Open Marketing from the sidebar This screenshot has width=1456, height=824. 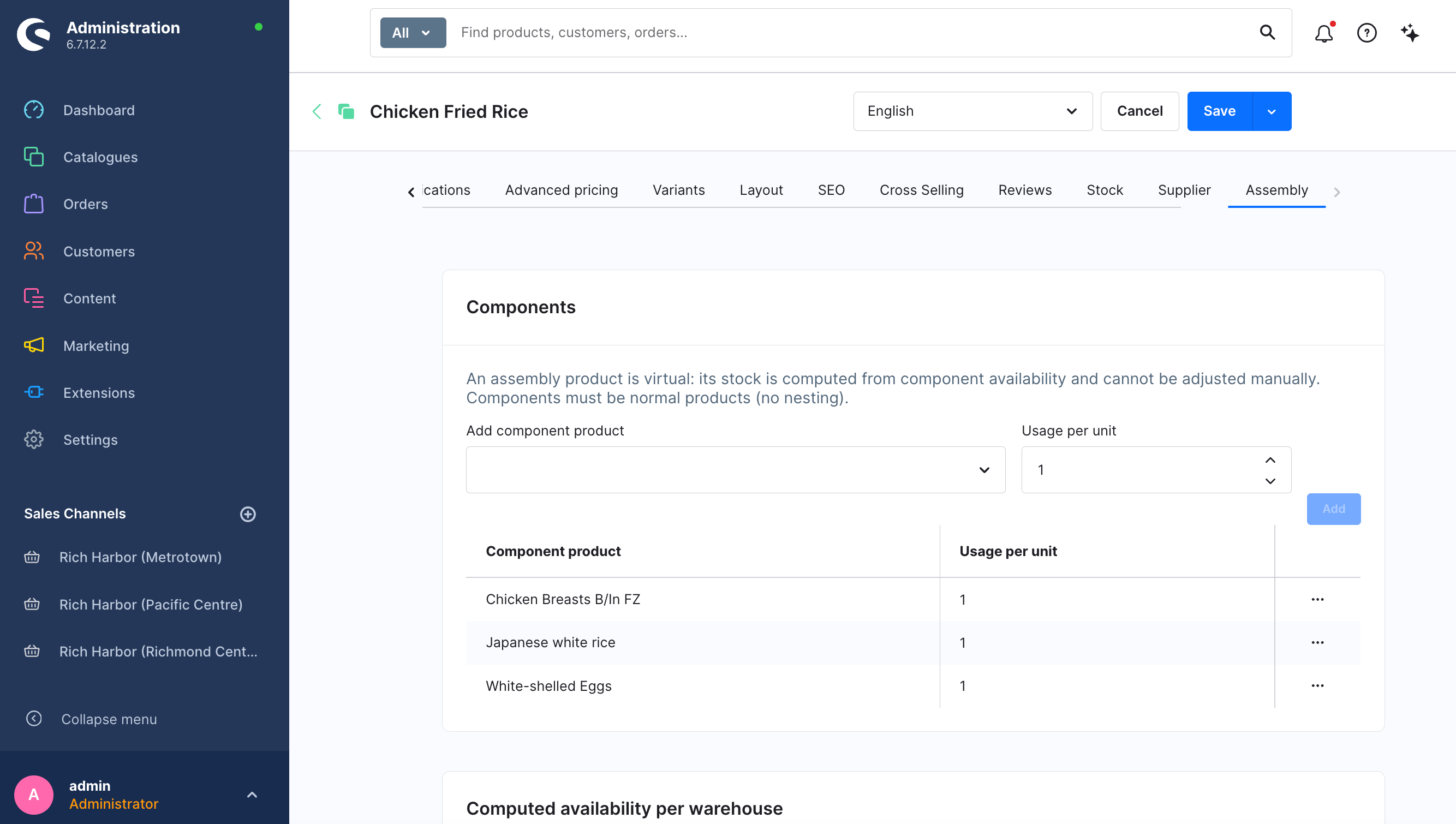point(96,345)
